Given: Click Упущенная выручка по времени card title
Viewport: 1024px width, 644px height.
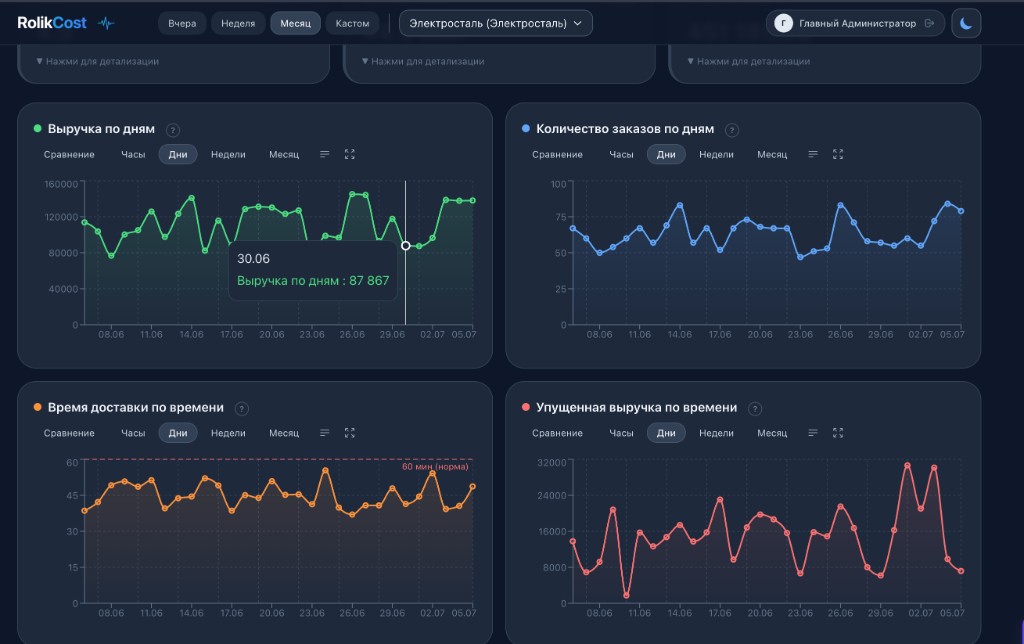Looking at the screenshot, I should click(x=637, y=408).
